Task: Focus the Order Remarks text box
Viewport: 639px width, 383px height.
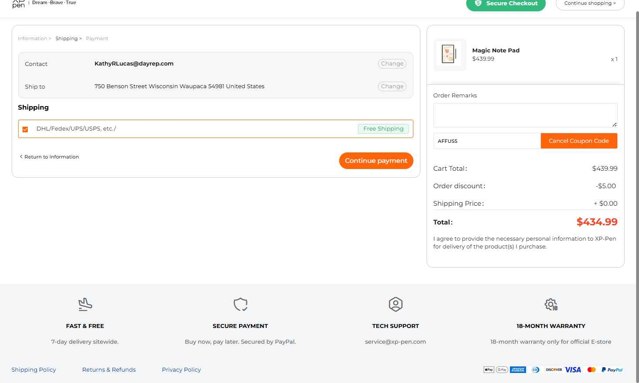Action: 525,115
